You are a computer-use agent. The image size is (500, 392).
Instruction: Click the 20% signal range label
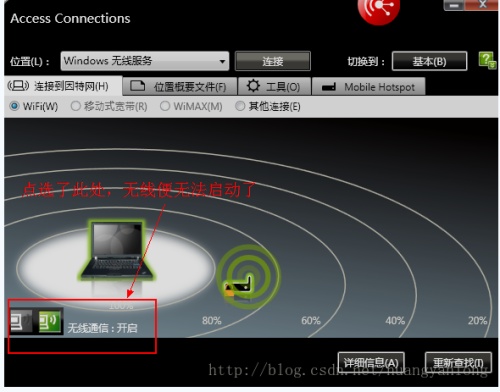coord(477,321)
